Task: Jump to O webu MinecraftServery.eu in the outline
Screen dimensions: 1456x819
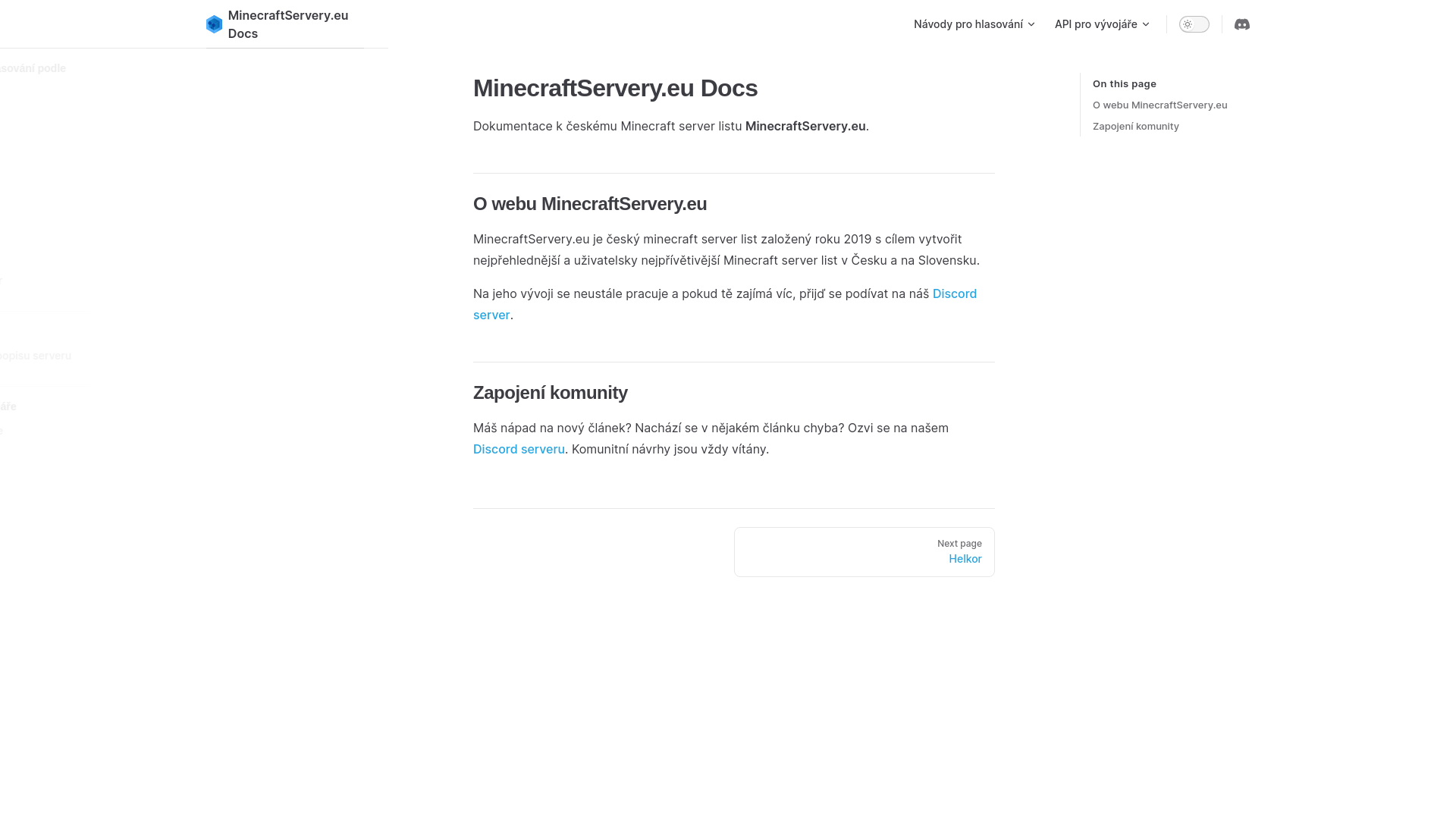Action: click(x=1159, y=105)
